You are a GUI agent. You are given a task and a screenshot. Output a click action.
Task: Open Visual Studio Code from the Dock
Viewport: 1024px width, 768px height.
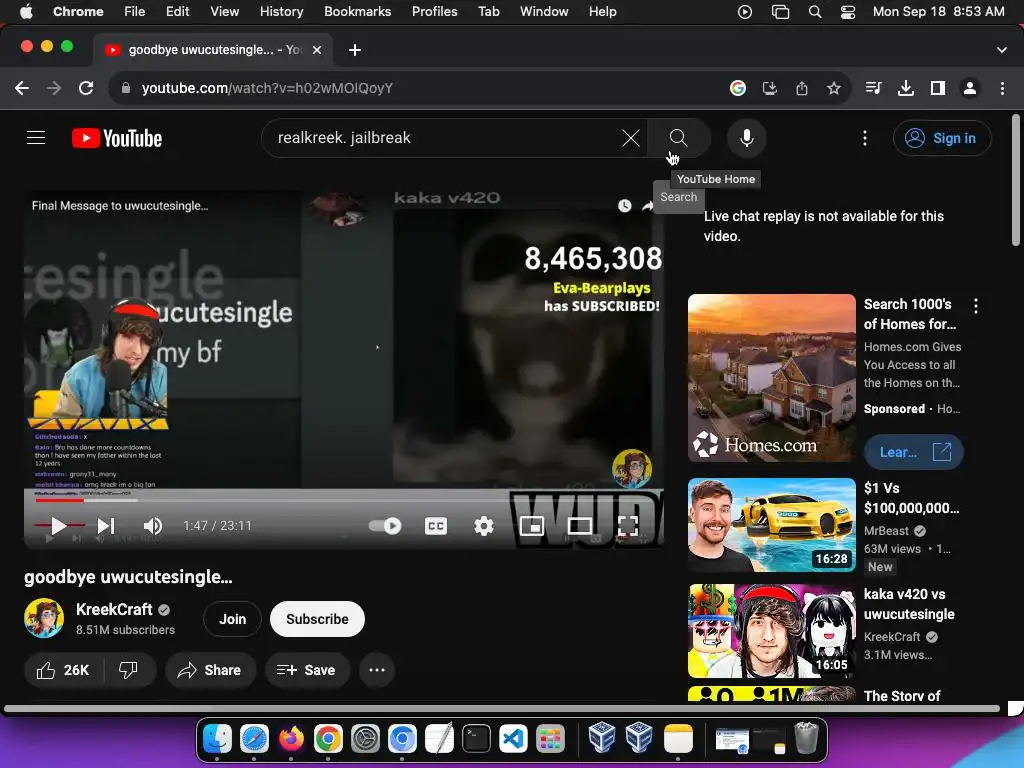(x=513, y=739)
